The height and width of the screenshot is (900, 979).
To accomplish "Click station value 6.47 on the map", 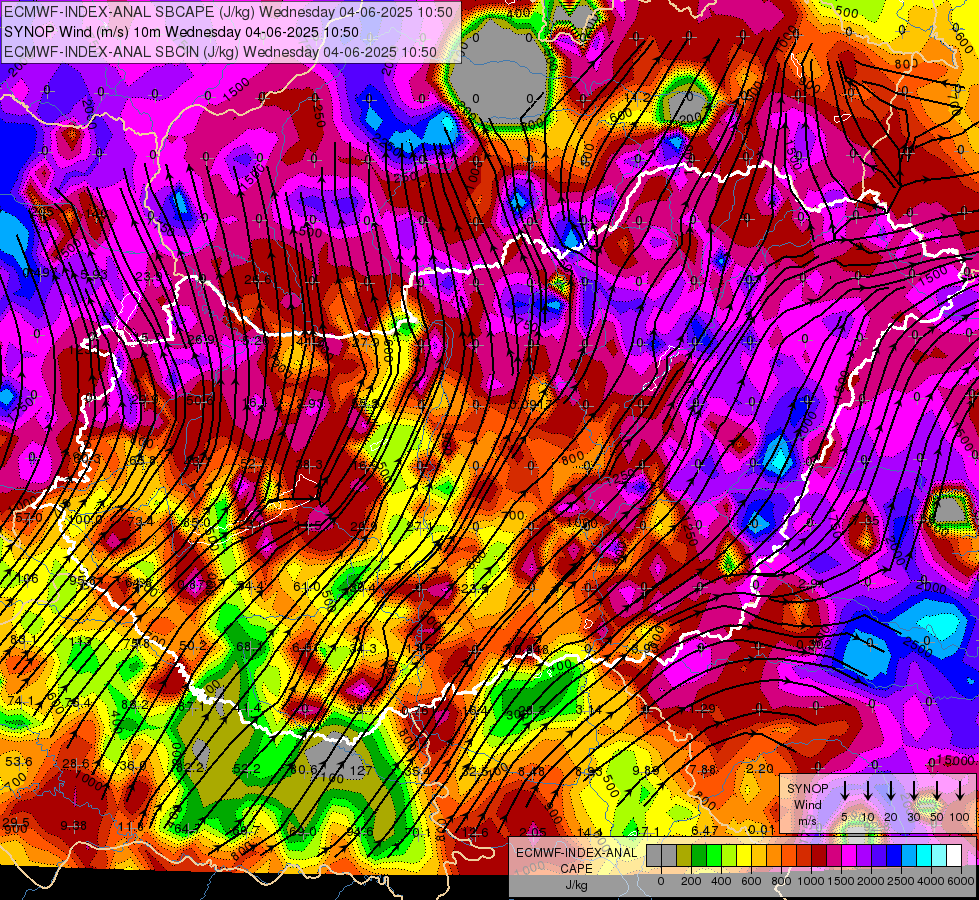I will (705, 830).
